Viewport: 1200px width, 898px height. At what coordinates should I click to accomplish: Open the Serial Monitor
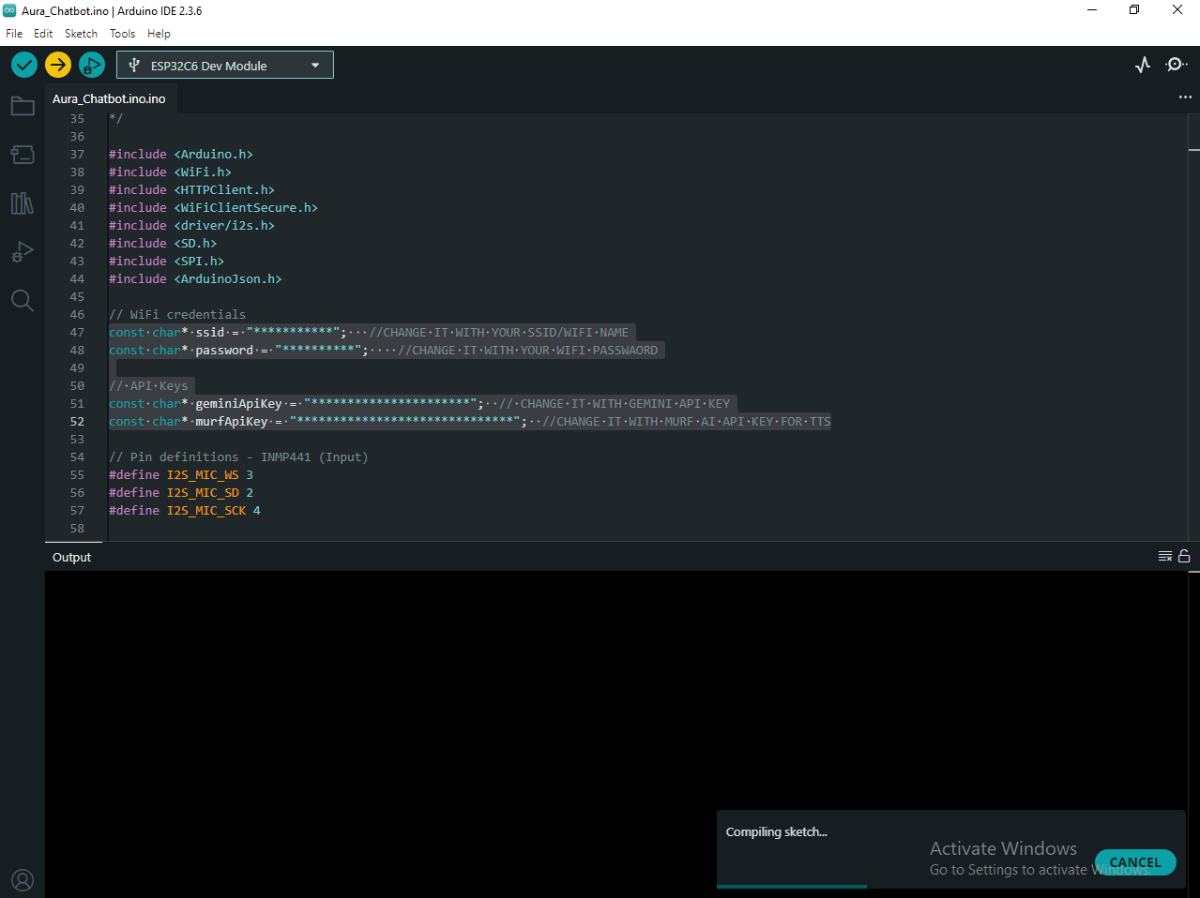tap(1176, 65)
